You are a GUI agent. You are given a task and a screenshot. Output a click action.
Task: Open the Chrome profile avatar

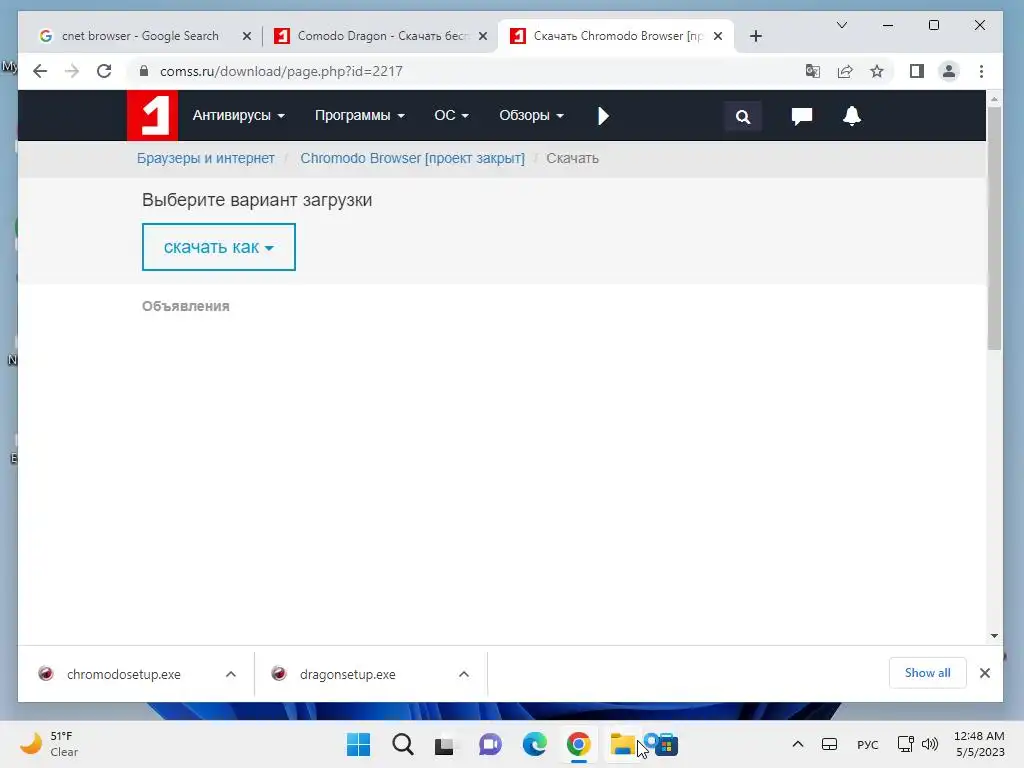(949, 71)
